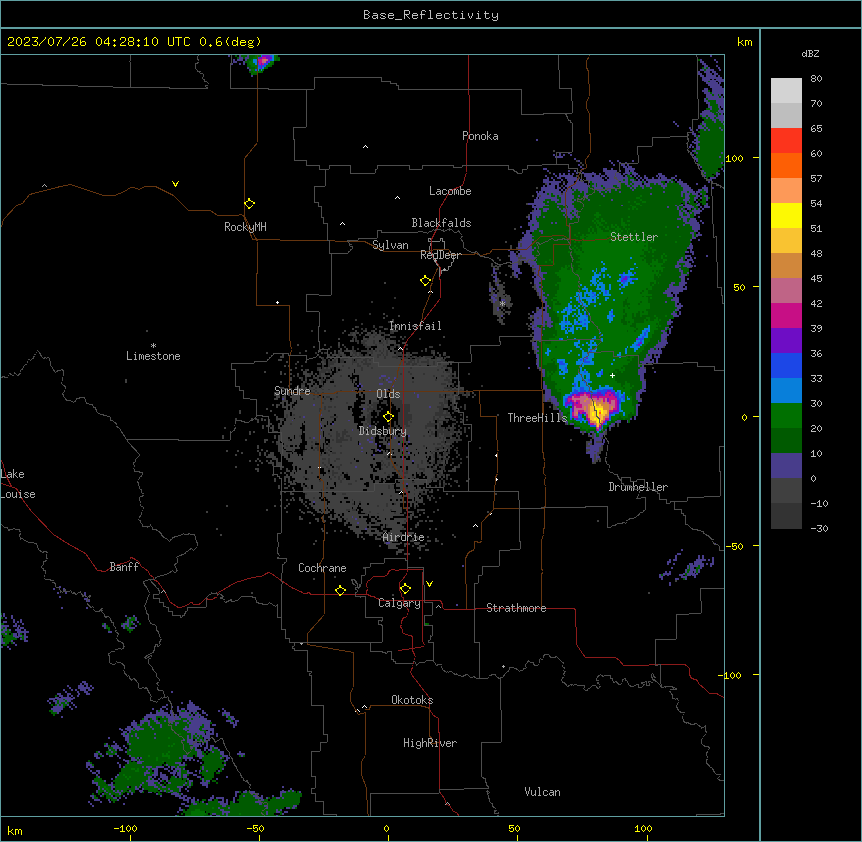This screenshot has width=862, height=842.
Task: Click the Innisfail city label
Action: [x=415, y=326]
